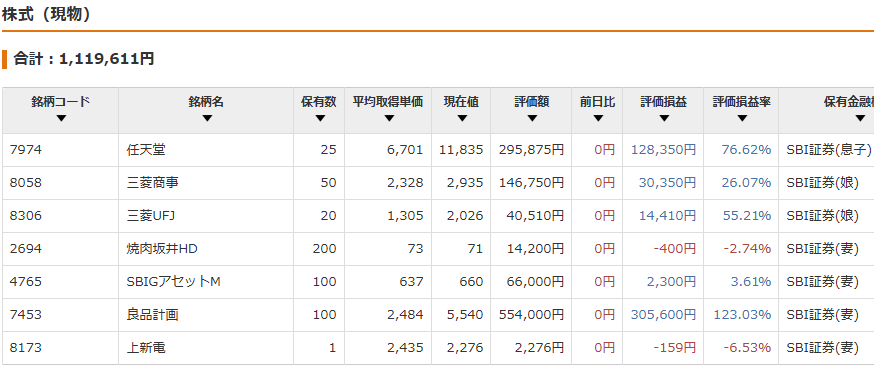The height and width of the screenshot is (367, 874).
Task: Click the SBIGアセットM row name
Action: tap(174, 282)
